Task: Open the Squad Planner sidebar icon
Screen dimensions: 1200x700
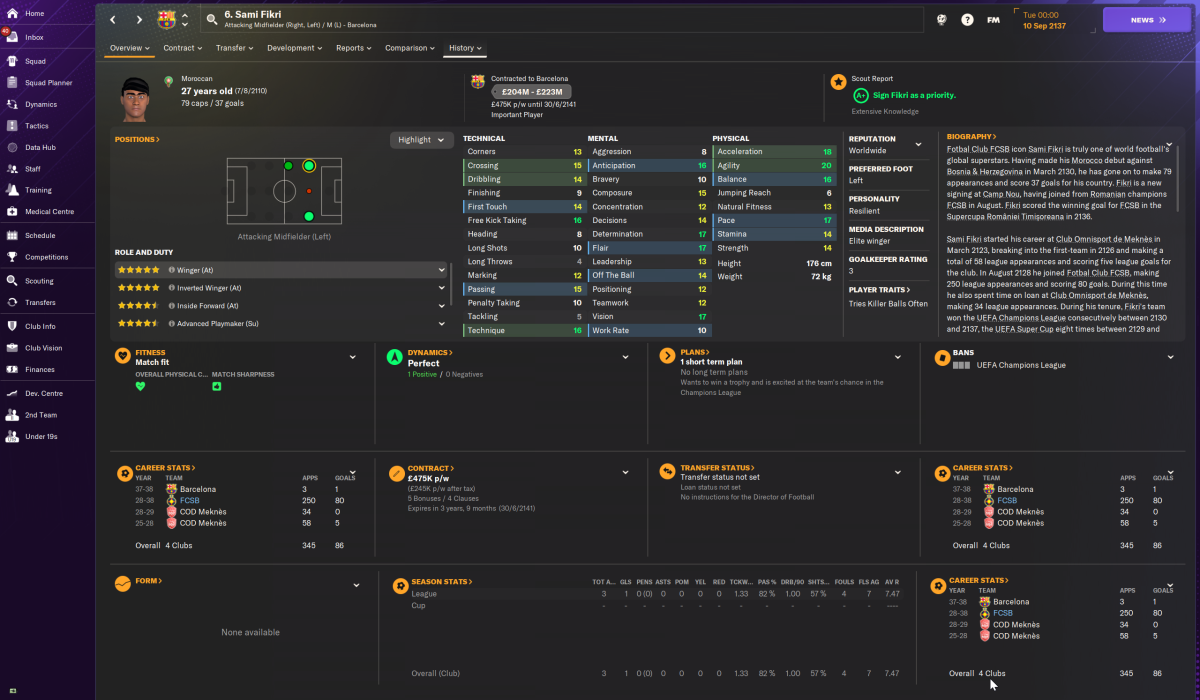Action: [x=11, y=82]
